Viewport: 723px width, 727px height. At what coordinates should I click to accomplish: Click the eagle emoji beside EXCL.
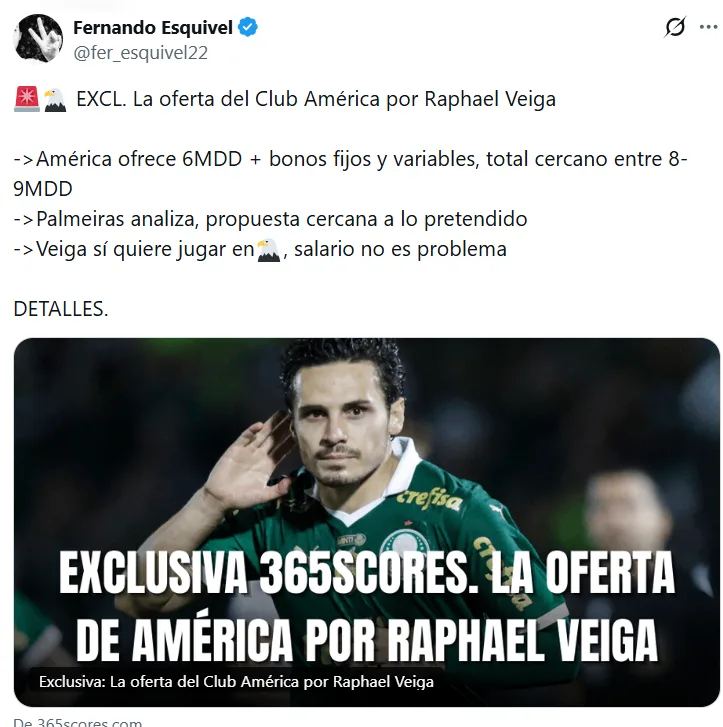click(55, 100)
